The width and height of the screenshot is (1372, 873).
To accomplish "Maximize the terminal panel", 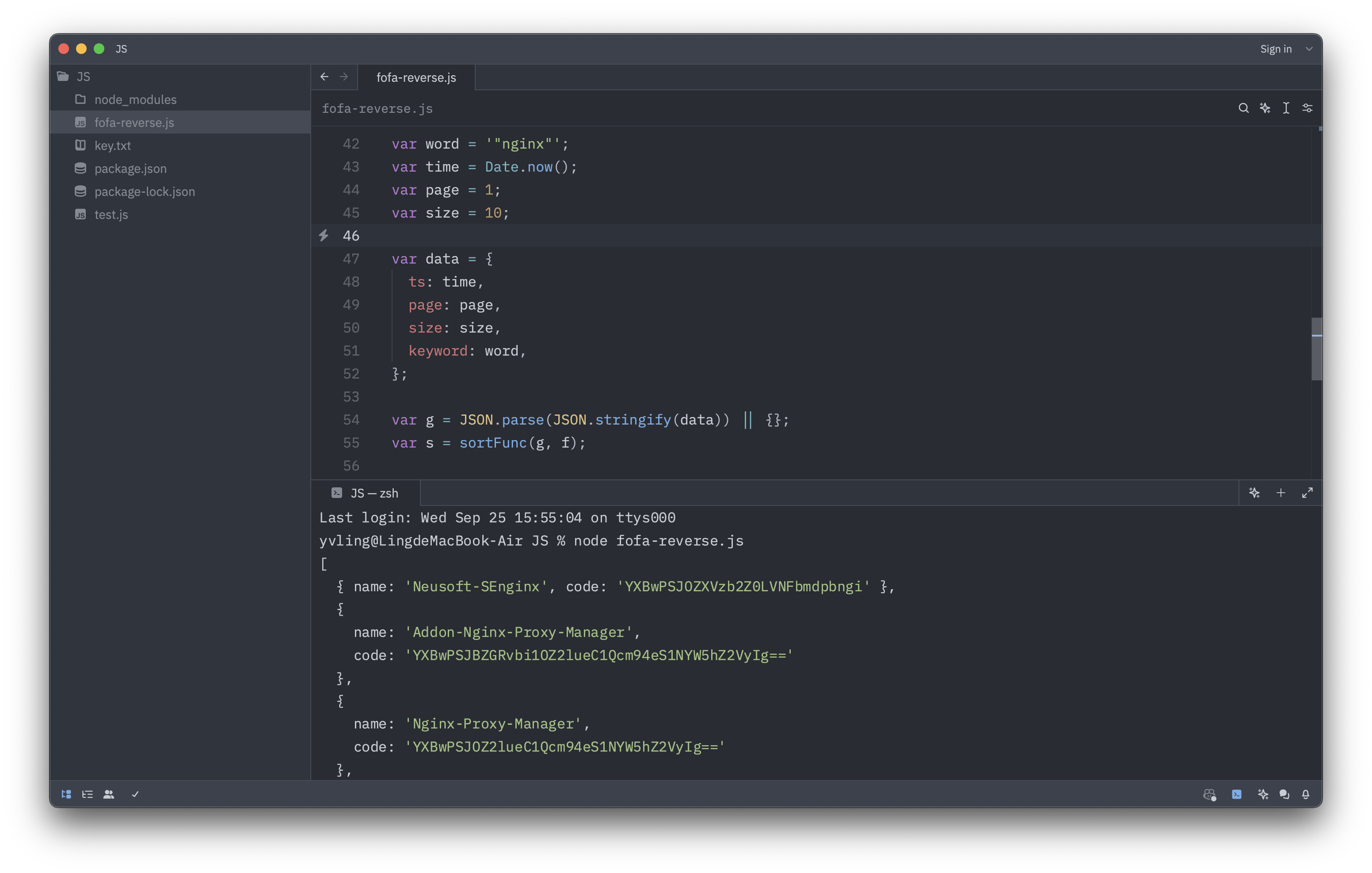I will (x=1307, y=493).
